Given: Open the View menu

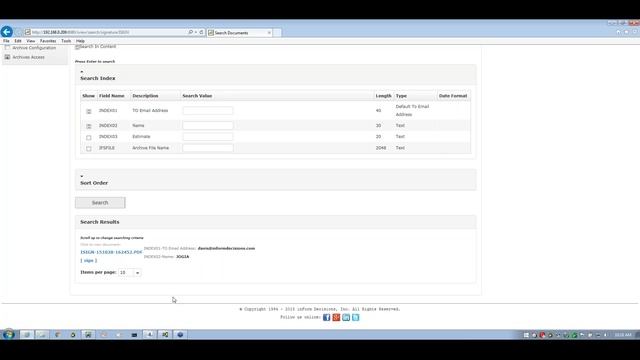Looking at the screenshot, I should tap(31, 41).
